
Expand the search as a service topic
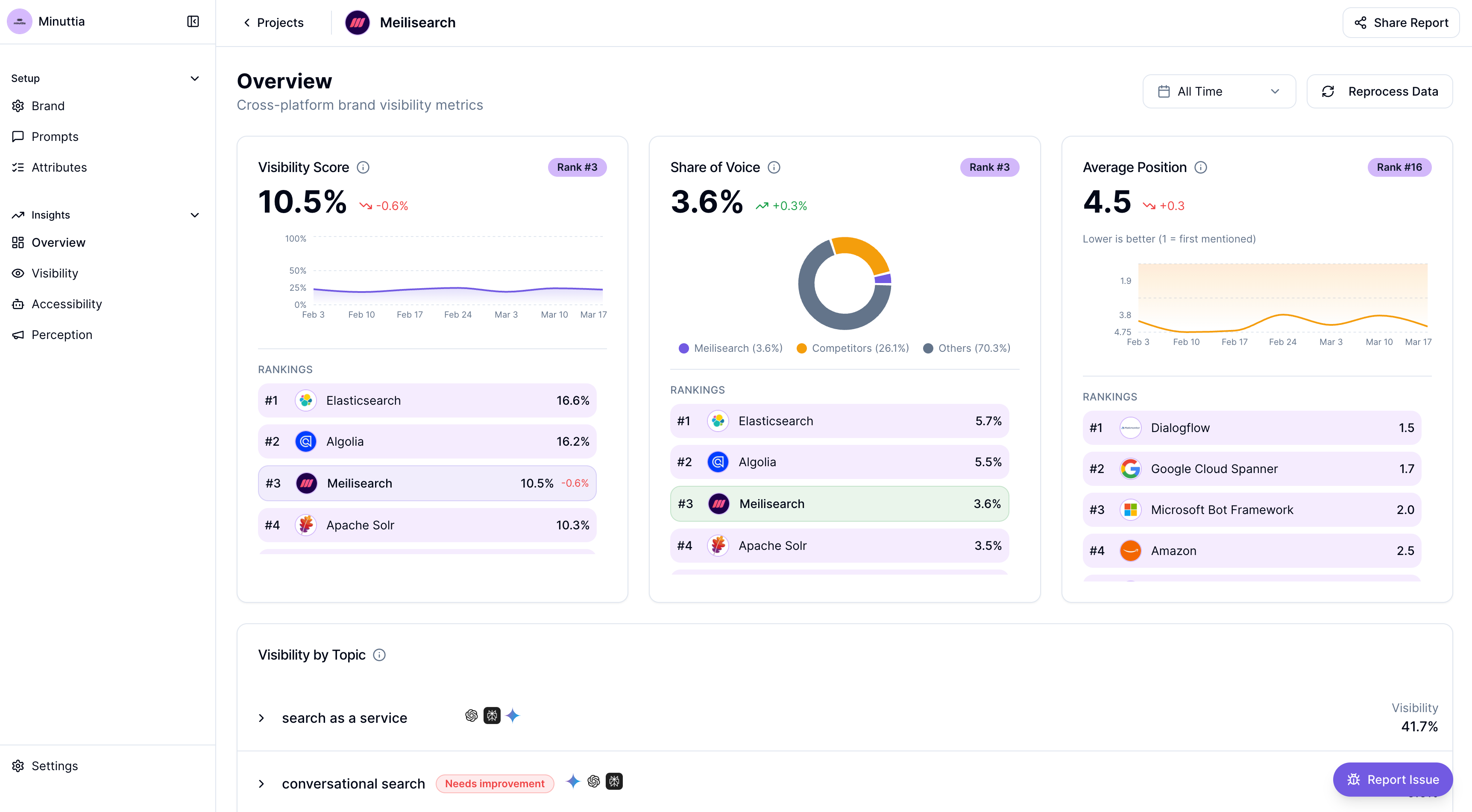[261, 718]
